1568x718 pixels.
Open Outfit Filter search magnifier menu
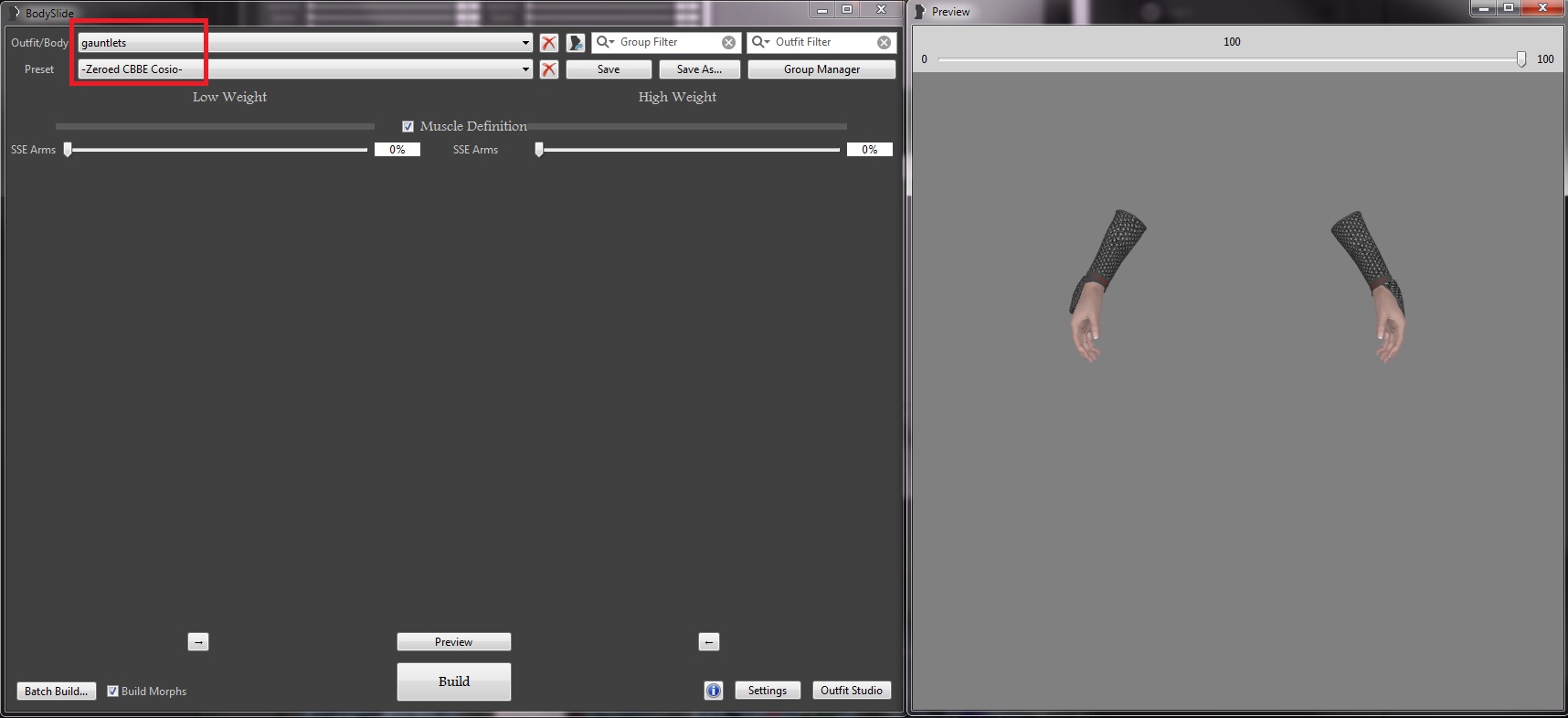(760, 42)
